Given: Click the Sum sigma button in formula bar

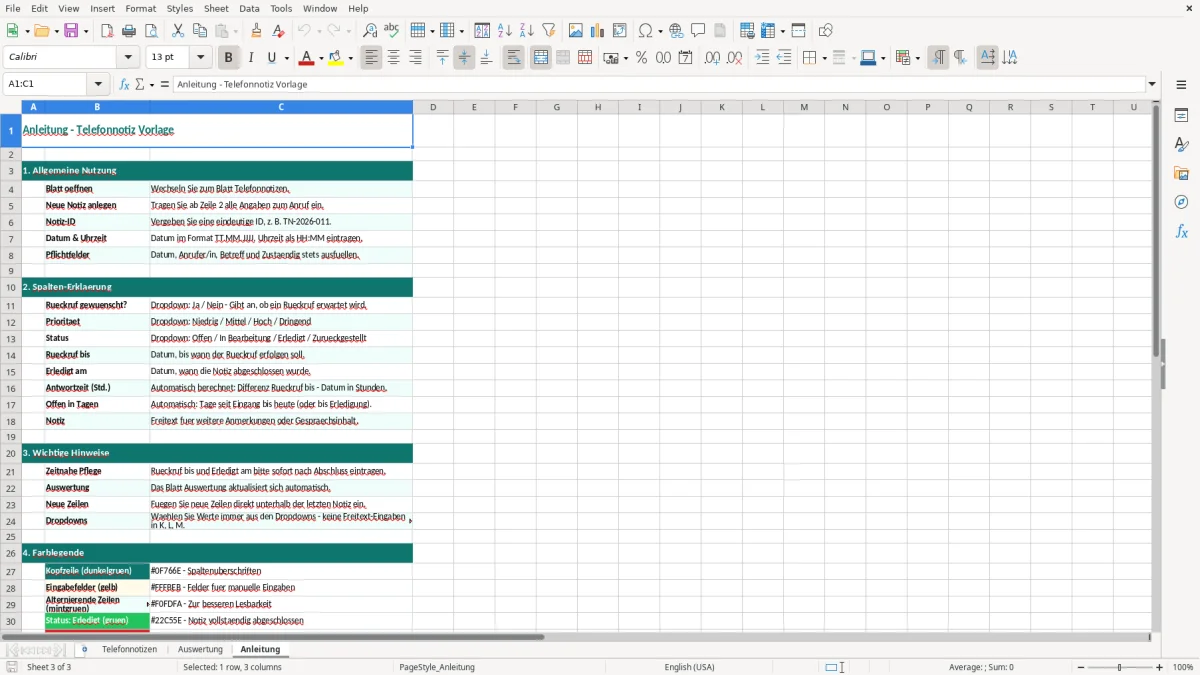Looking at the screenshot, I should click(140, 84).
